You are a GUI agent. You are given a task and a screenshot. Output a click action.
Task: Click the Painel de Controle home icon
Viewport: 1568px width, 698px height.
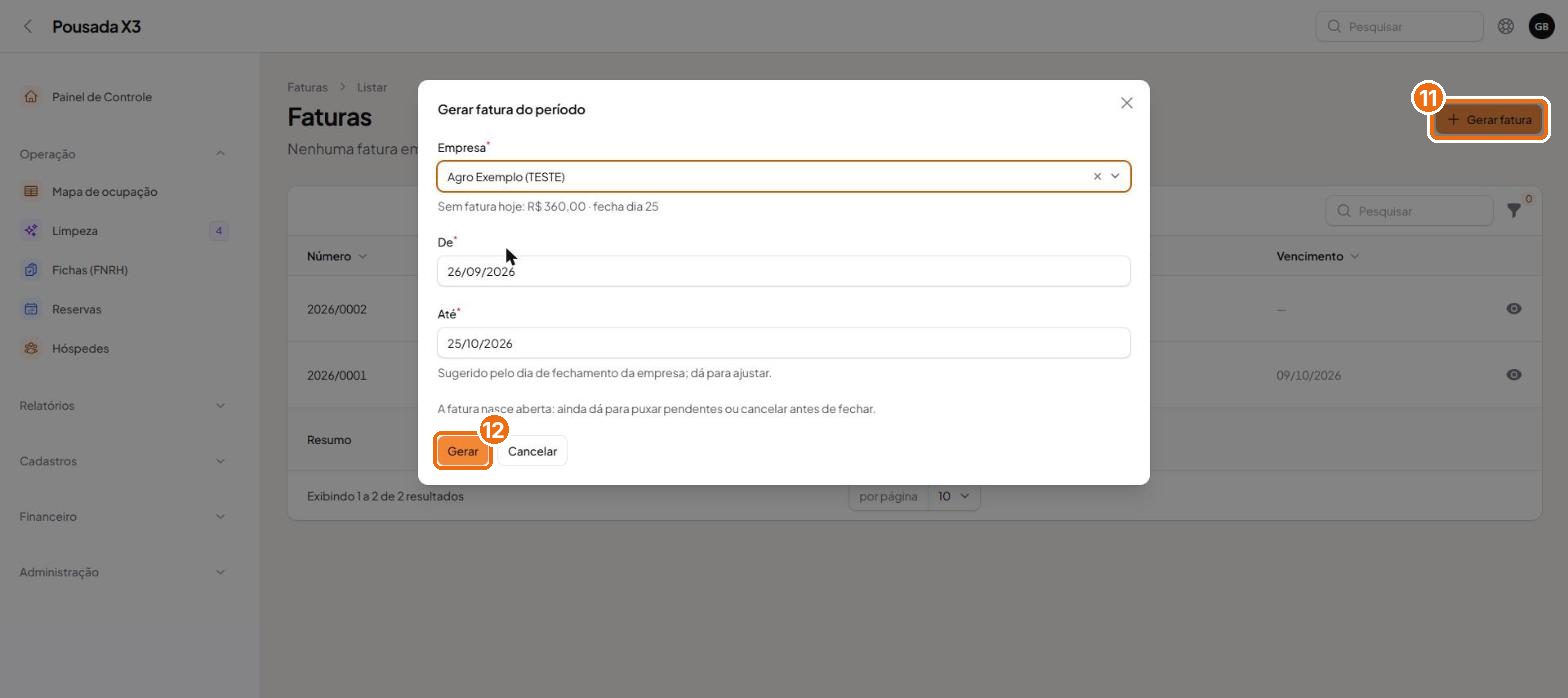tap(31, 97)
